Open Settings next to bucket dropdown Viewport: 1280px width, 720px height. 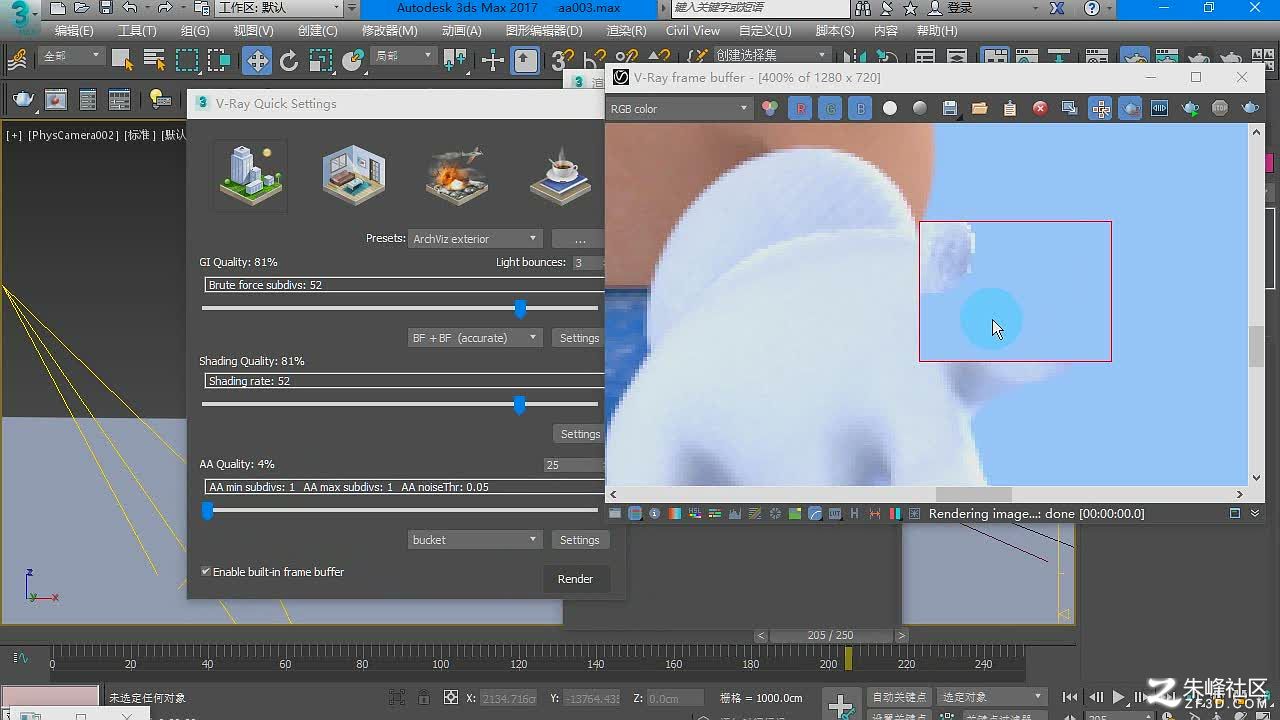[x=579, y=540]
